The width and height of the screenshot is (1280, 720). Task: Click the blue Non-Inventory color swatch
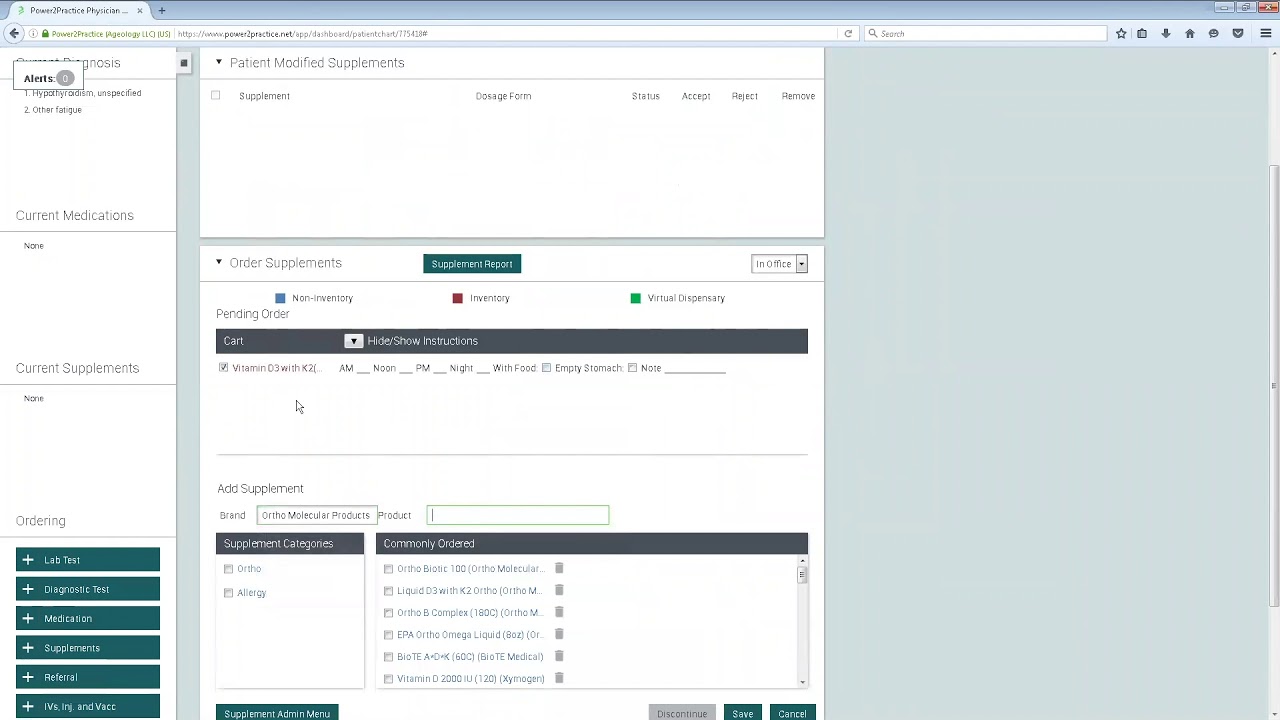[x=280, y=298]
